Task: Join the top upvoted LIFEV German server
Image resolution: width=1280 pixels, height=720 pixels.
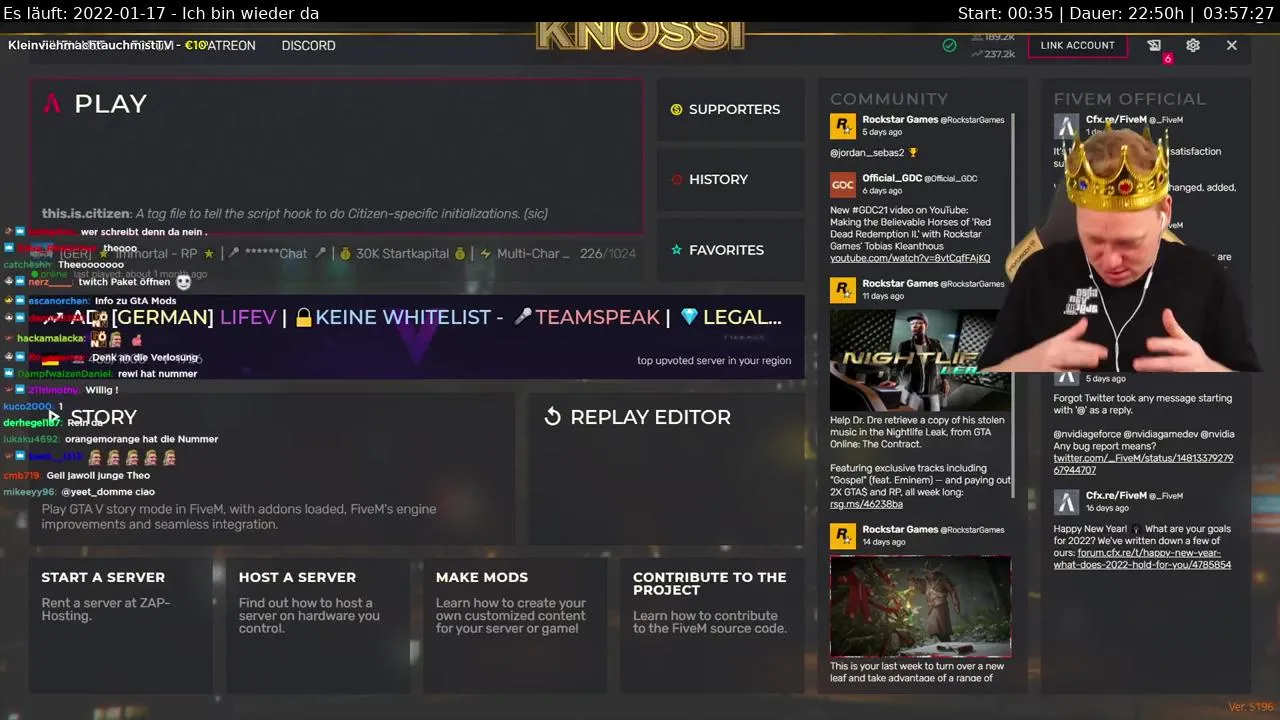Action: 417,336
